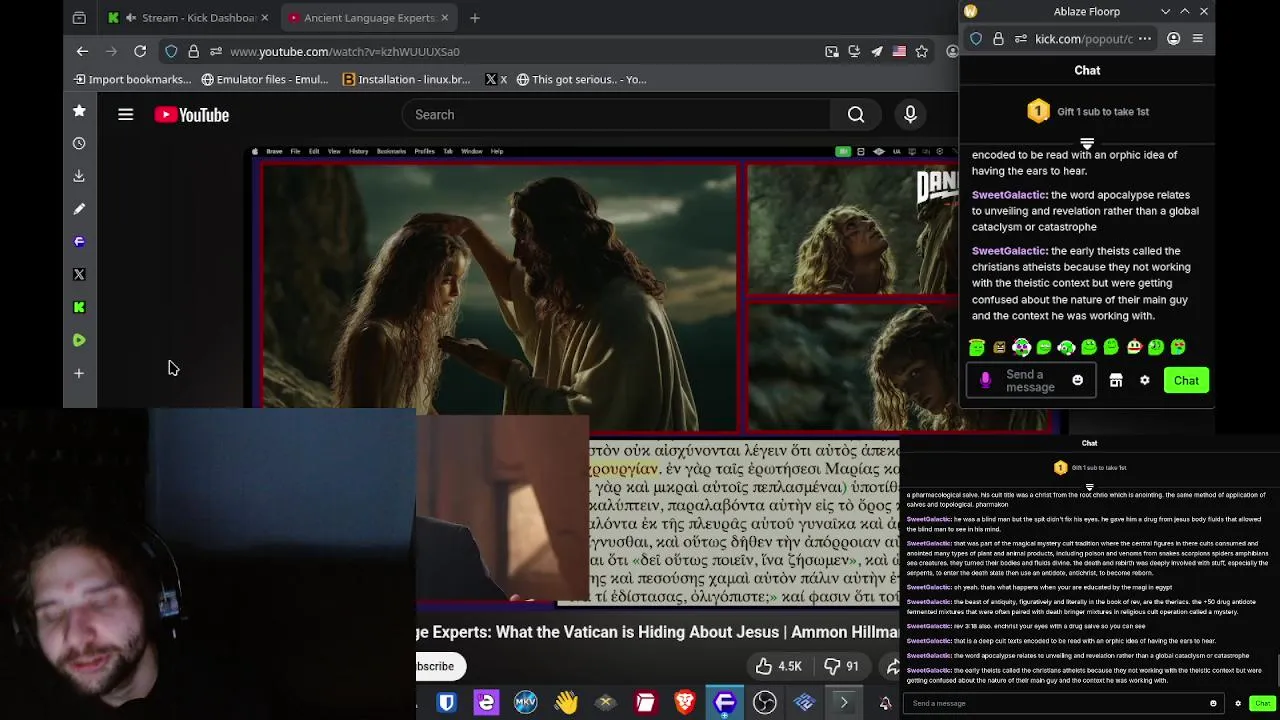Open the notes pencil panel in sidebar

pyautogui.click(x=79, y=209)
